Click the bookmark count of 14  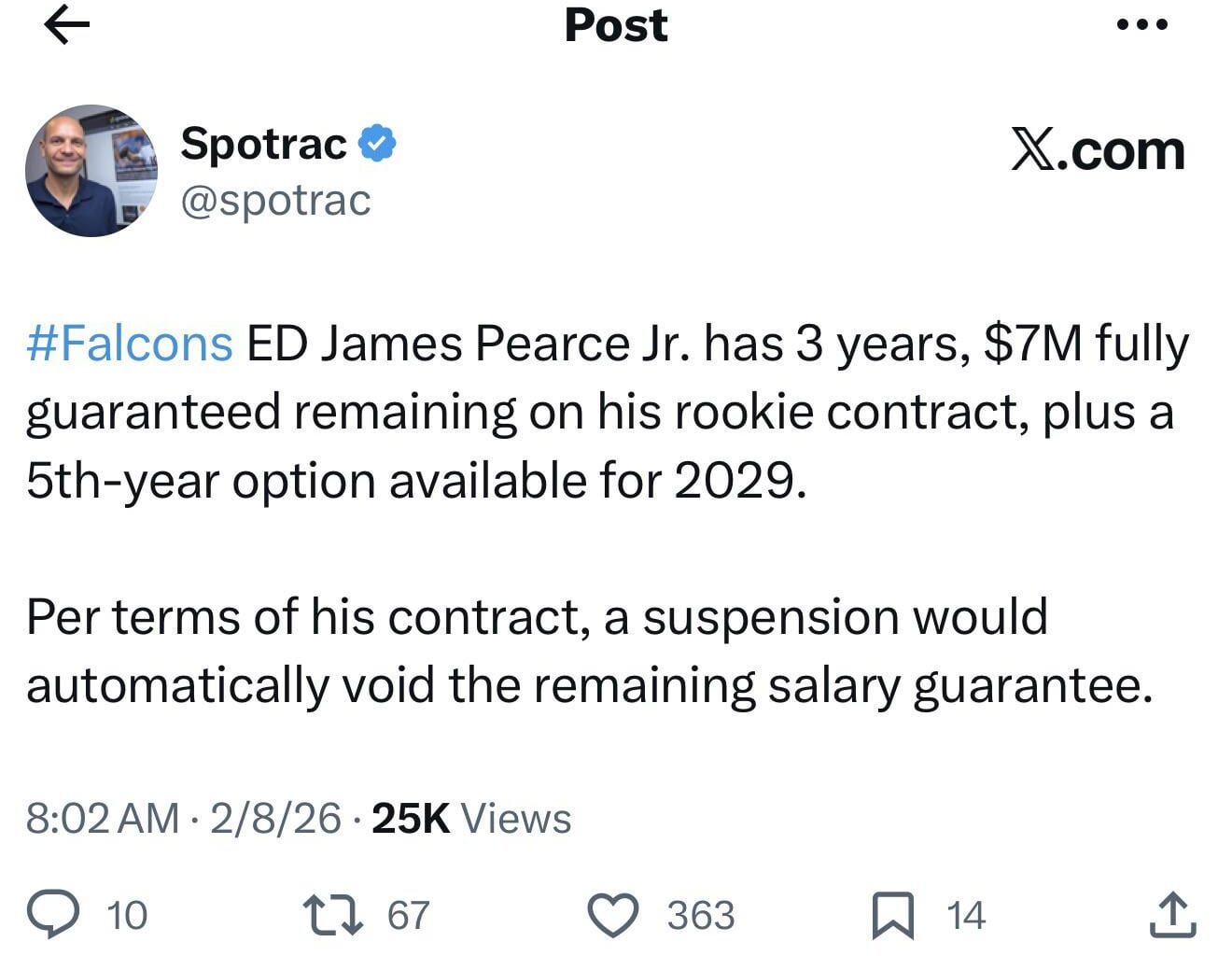(966, 915)
